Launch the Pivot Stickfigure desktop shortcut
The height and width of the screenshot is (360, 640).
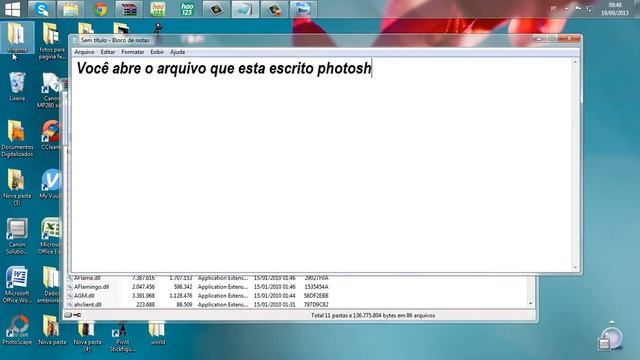[x=122, y=337]
